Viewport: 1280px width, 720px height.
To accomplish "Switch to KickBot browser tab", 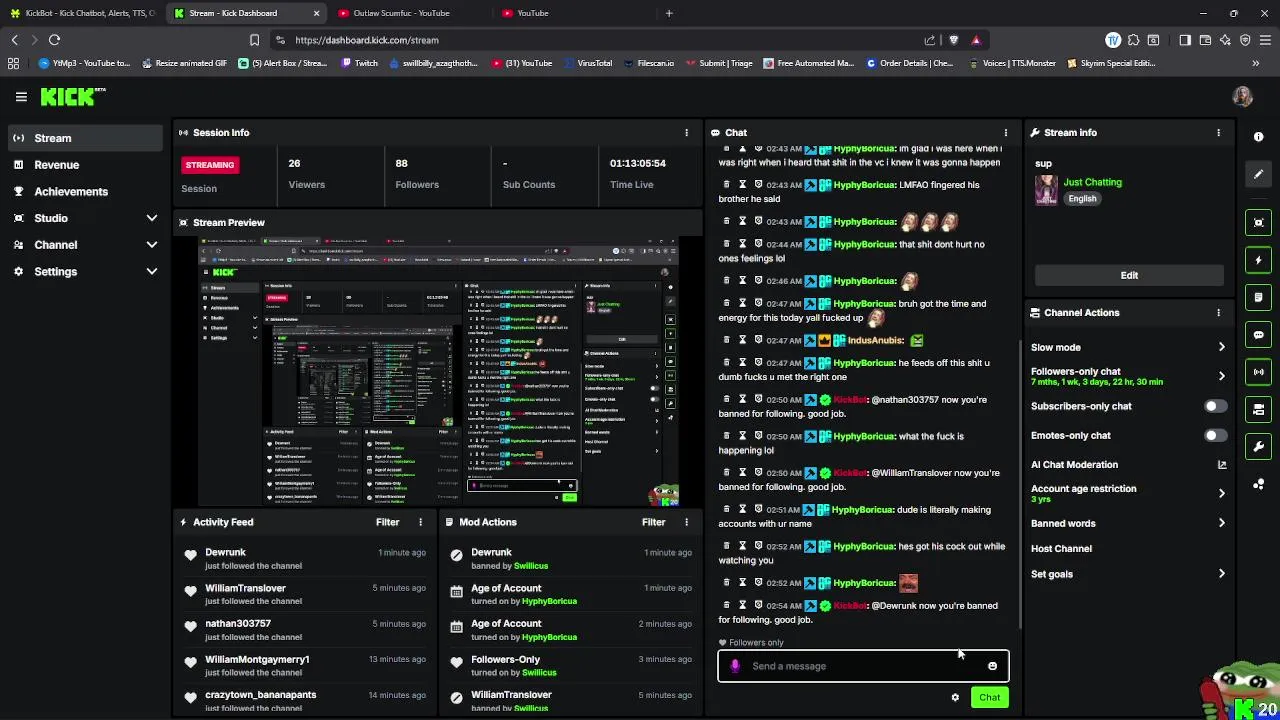I will click(84, 13).
